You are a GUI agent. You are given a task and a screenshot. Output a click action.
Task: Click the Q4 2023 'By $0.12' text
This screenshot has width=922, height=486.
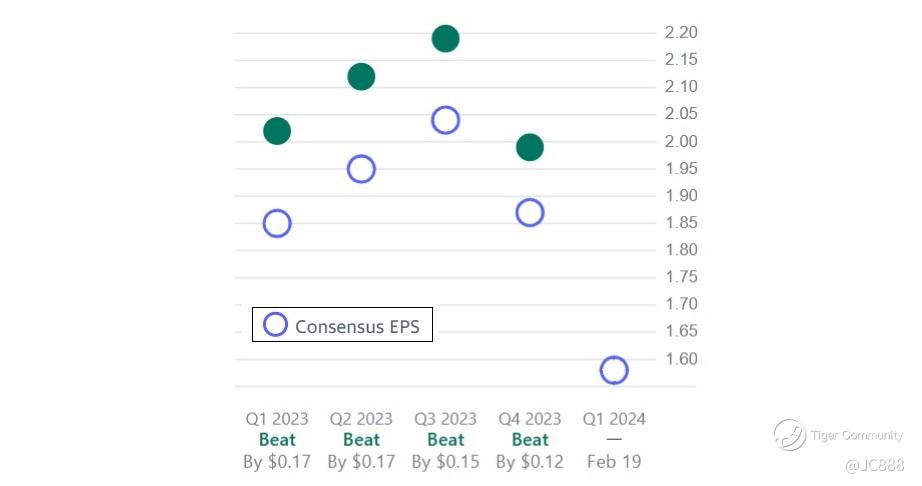point(530,462)
